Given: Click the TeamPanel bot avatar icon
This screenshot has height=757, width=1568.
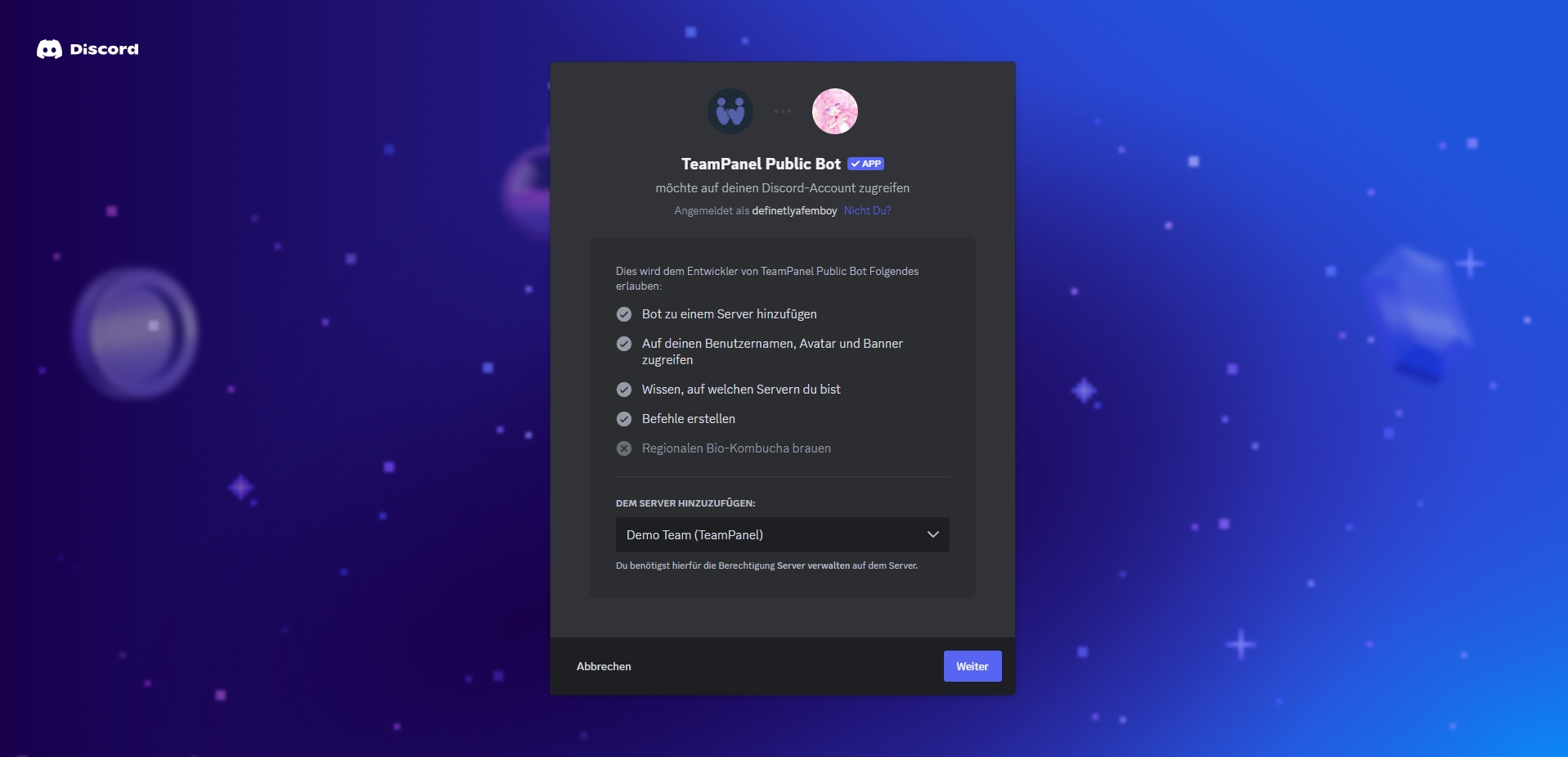Looking at the screenshot, I should tap(730, 111).
